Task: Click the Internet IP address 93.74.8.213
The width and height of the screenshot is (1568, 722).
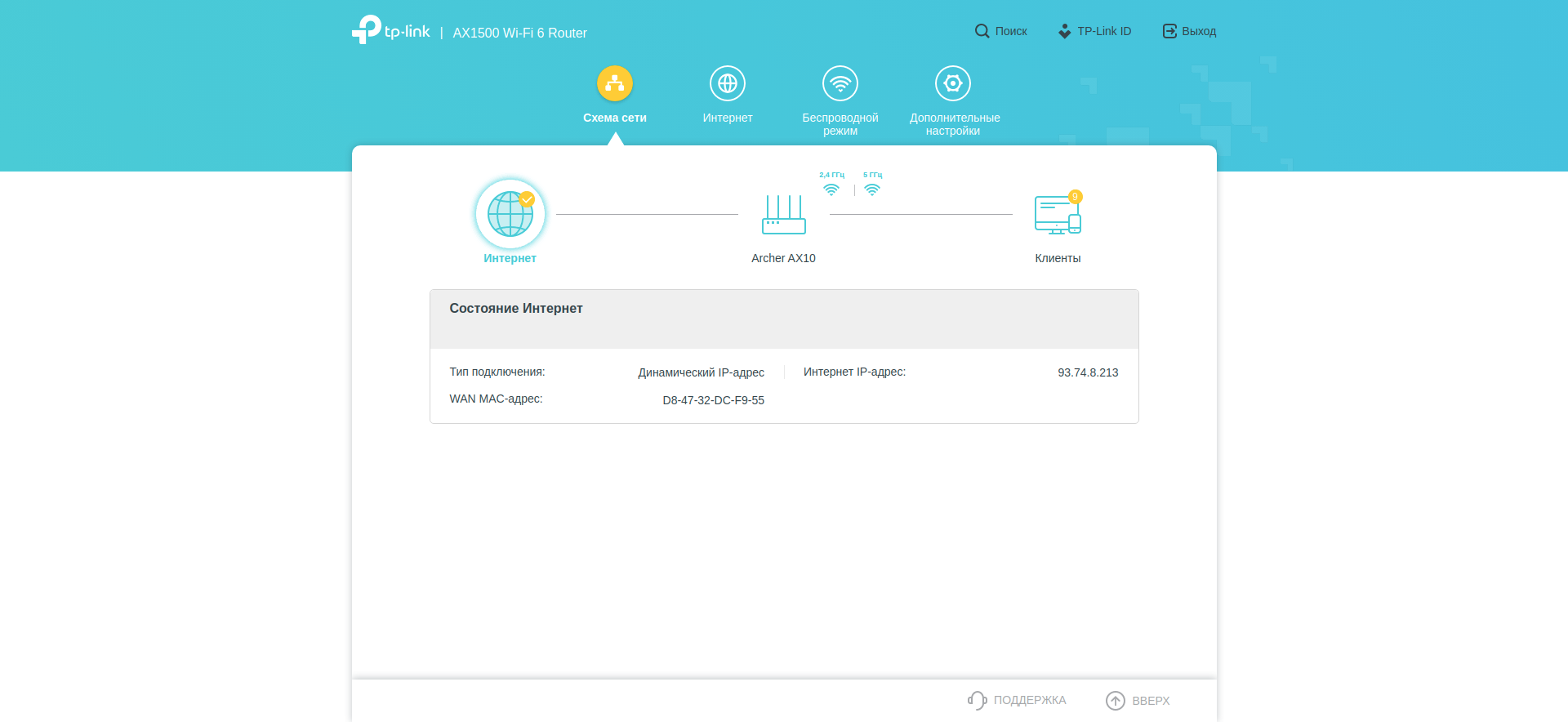Action: tap(1087, 372)
